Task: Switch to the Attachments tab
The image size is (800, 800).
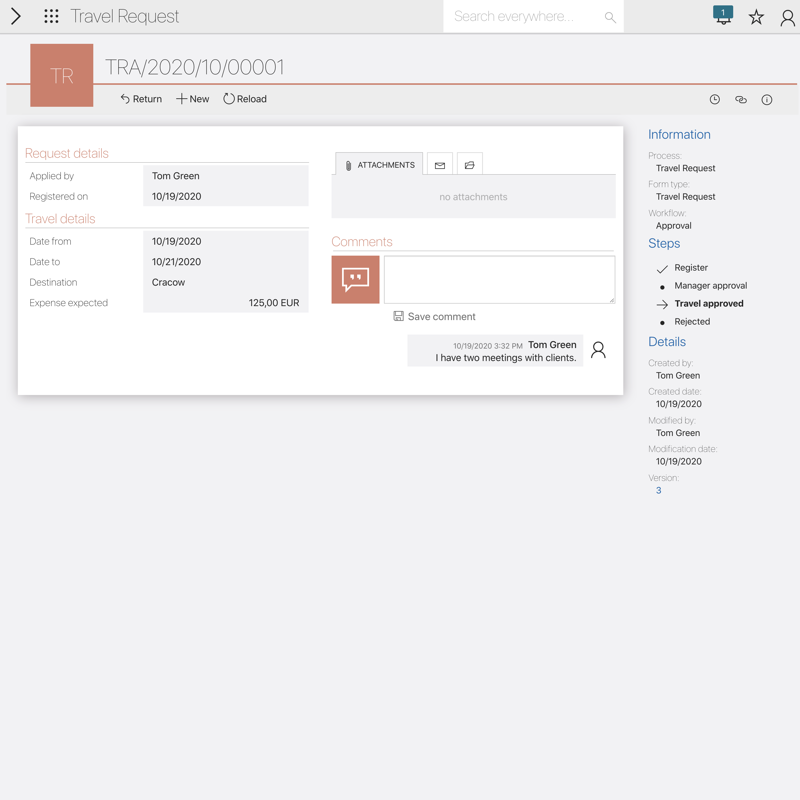Action: 379,165
